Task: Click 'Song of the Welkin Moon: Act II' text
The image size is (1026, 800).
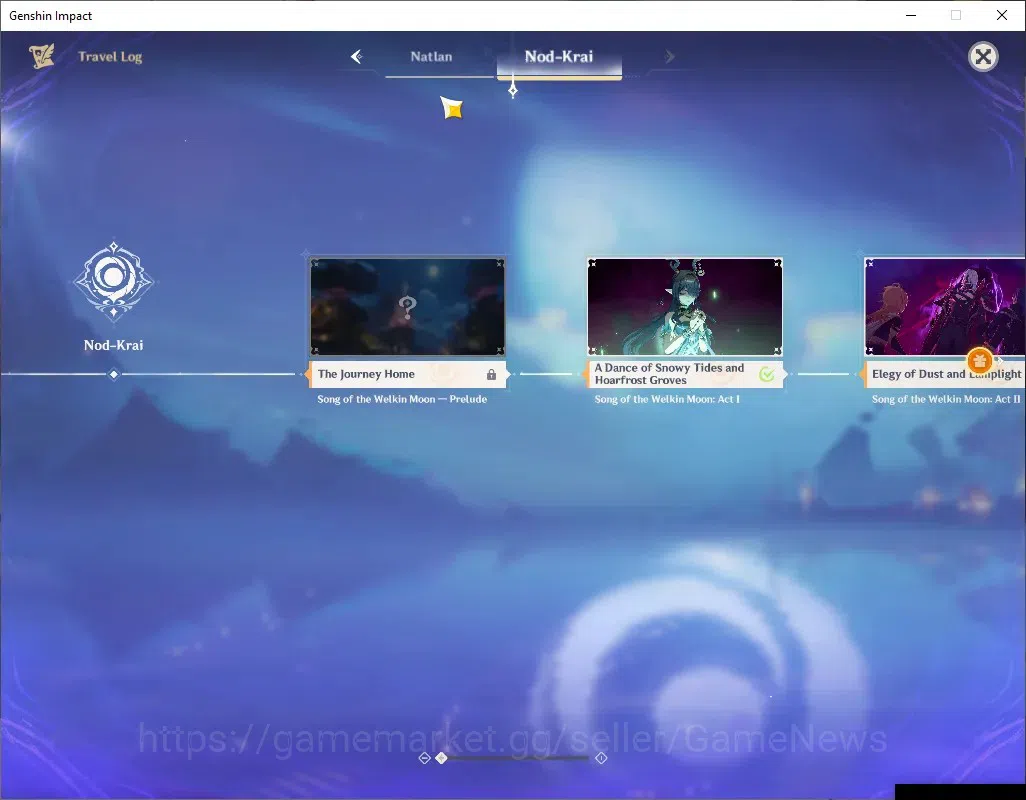Action: coord(946,399)
